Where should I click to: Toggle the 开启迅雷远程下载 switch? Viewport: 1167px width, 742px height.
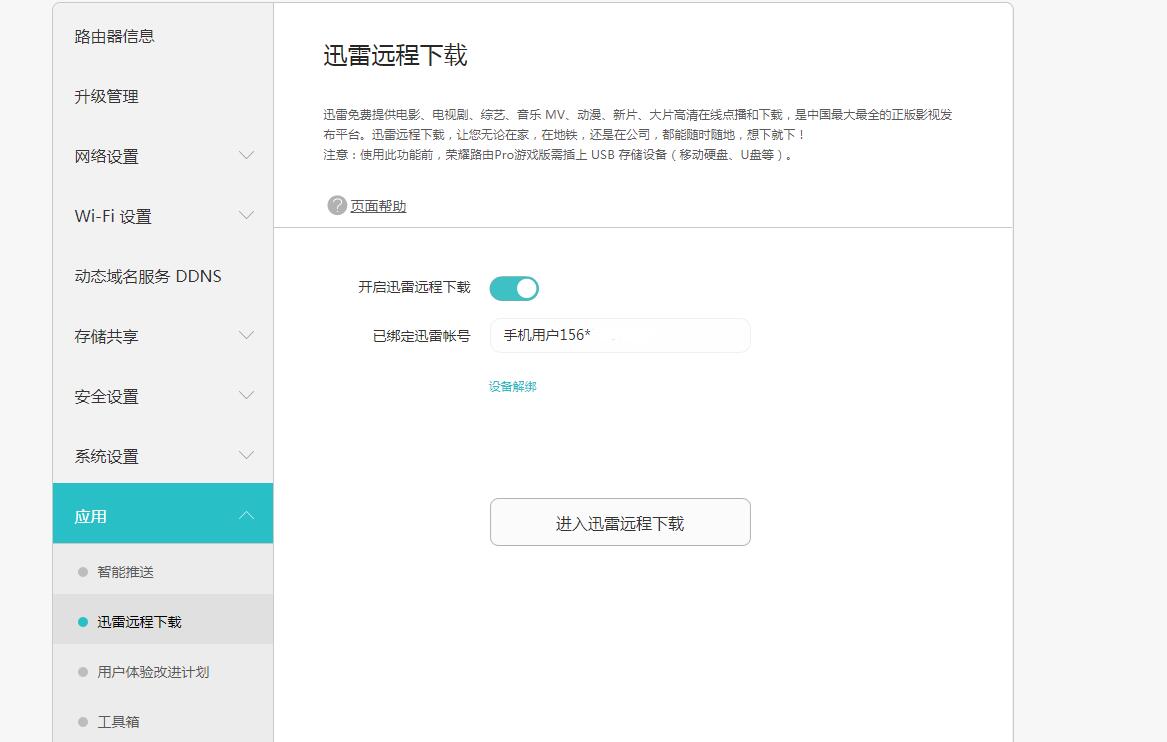(514, 288)
